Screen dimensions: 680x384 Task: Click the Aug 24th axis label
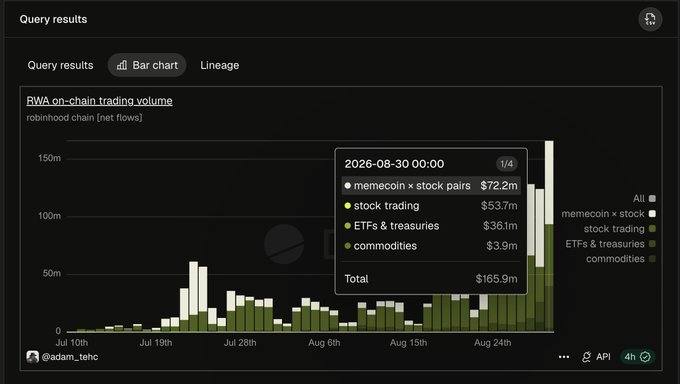click(x=493, y=343)
